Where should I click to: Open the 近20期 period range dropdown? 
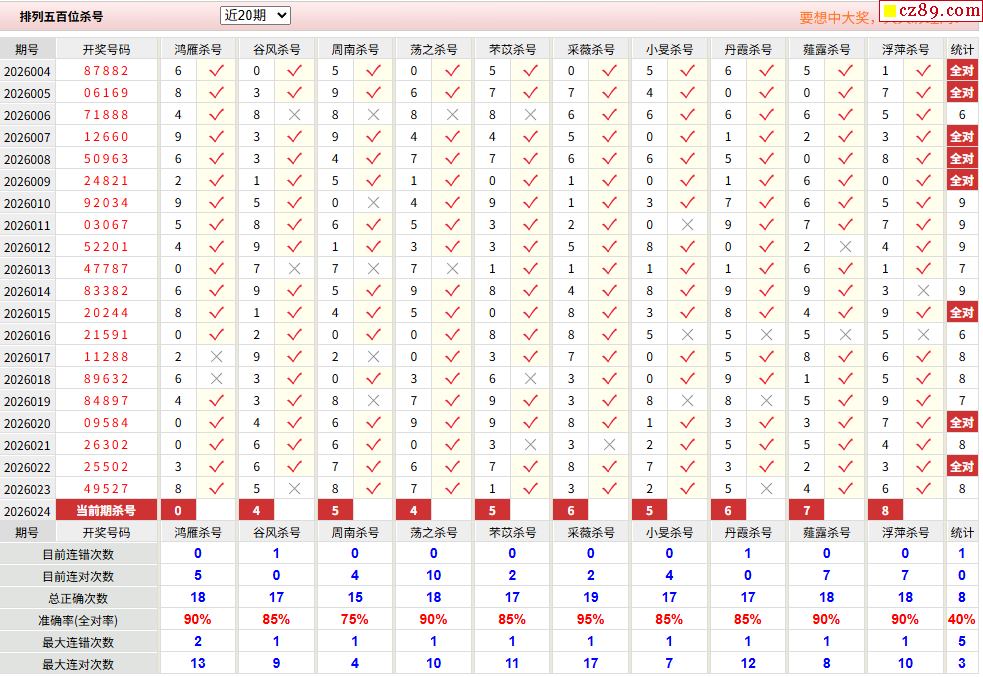(255, 15)
